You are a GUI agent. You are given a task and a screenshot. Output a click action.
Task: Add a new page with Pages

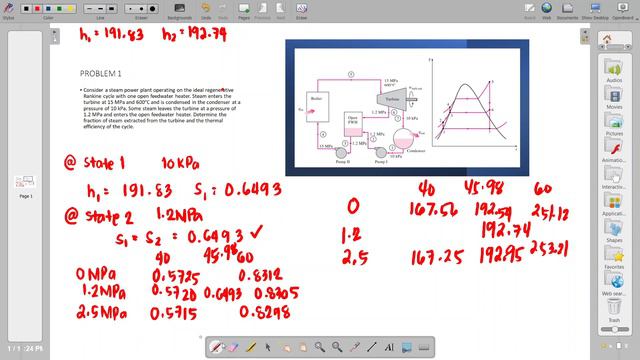(x=244, y=11)
